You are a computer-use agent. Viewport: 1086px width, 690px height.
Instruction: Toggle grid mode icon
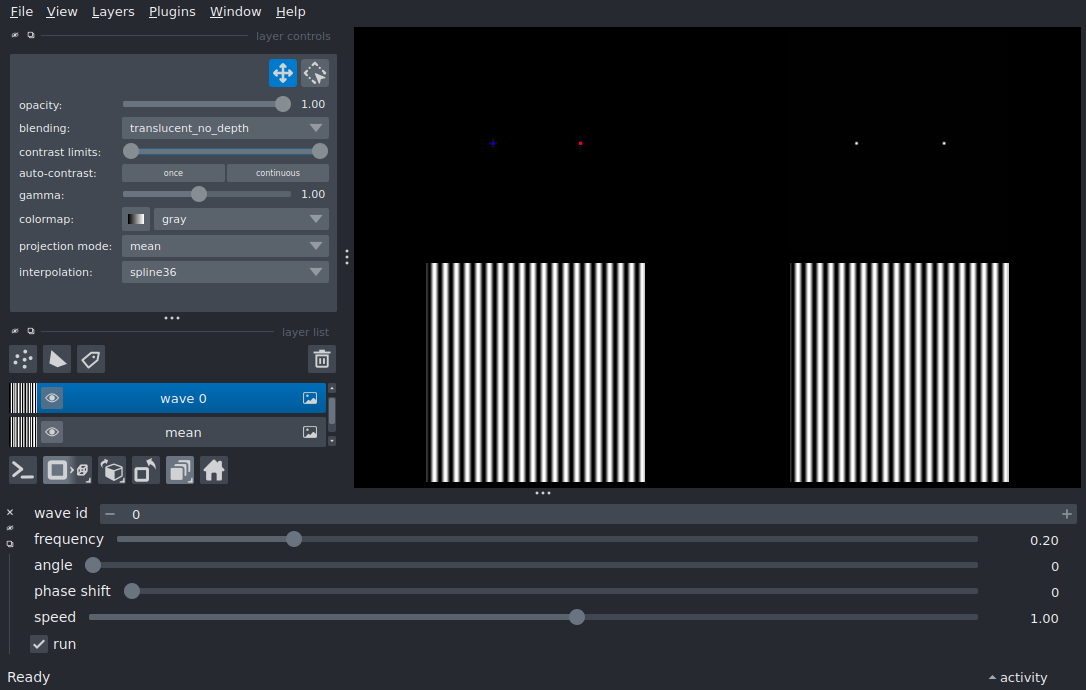tap(180, 470)
